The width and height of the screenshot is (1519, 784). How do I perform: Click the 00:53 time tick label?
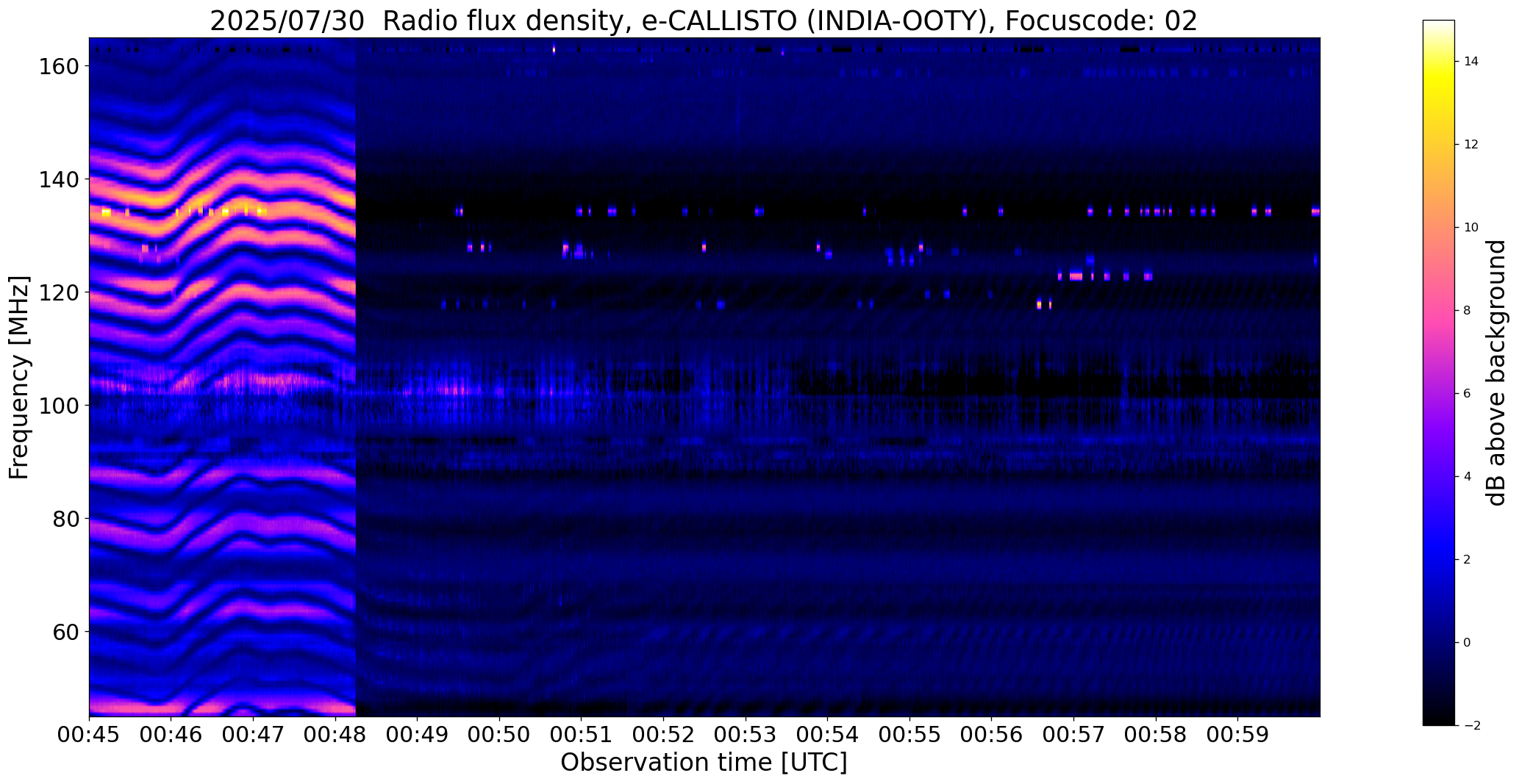click(746, 734)
